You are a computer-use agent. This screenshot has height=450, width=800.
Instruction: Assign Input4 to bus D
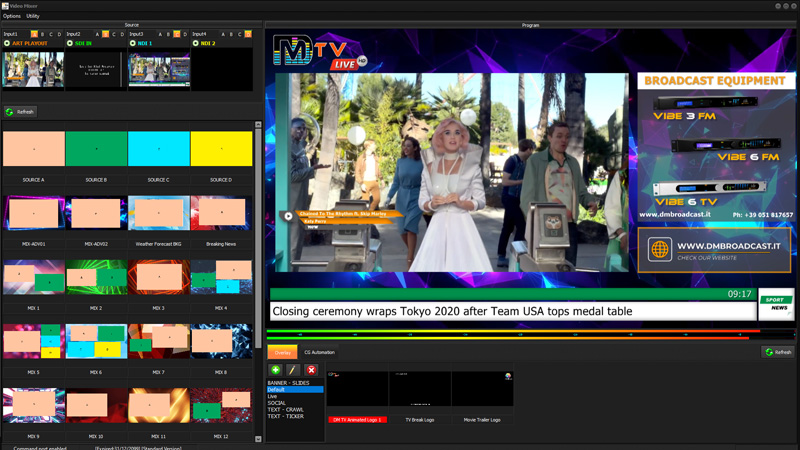(248, 34)
